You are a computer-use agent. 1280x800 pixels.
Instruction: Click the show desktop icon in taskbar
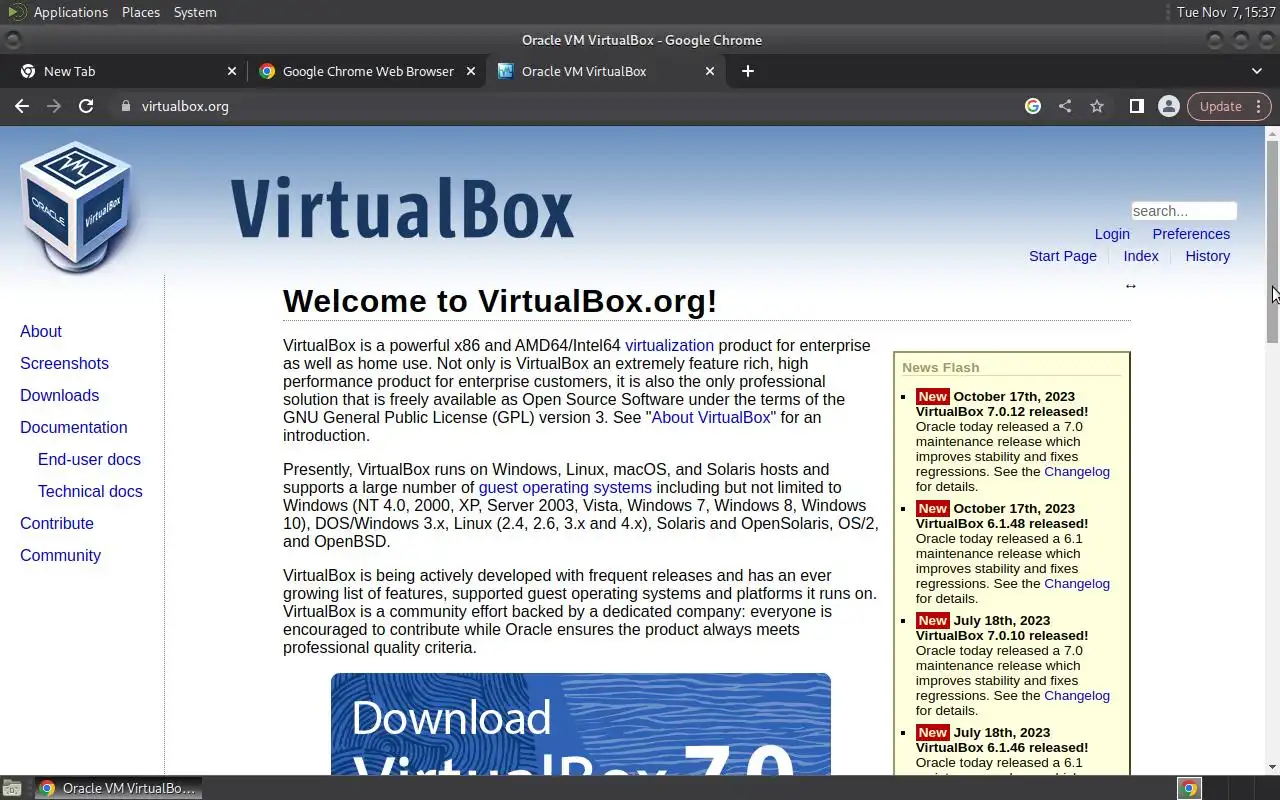click(14, 788)
